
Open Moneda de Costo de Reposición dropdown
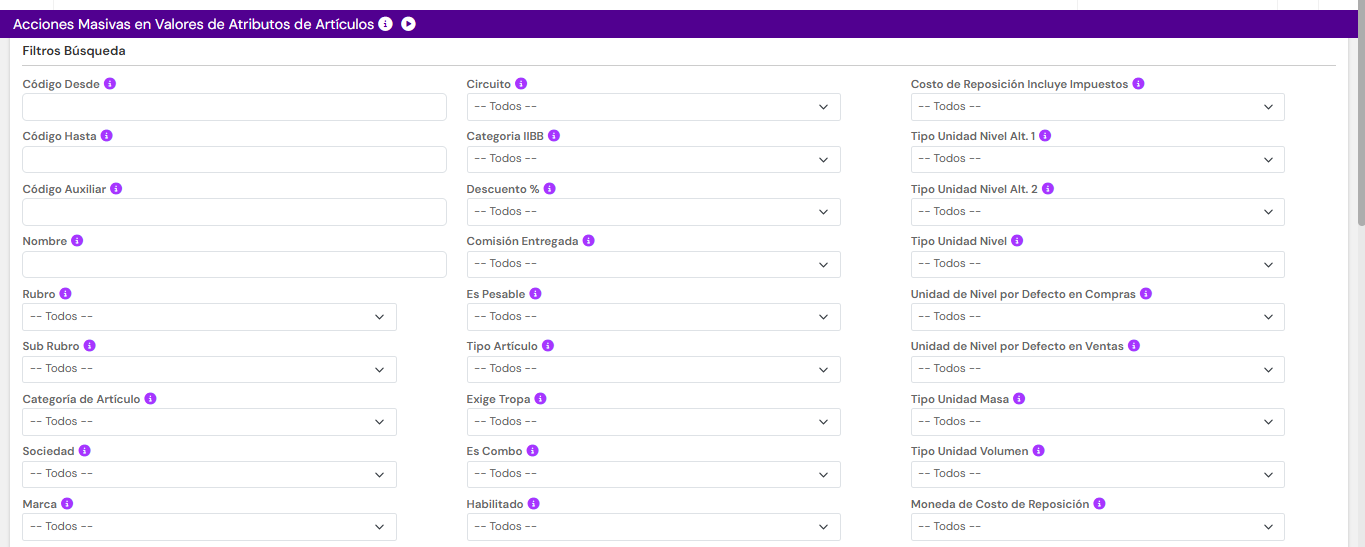(1097, 527)
